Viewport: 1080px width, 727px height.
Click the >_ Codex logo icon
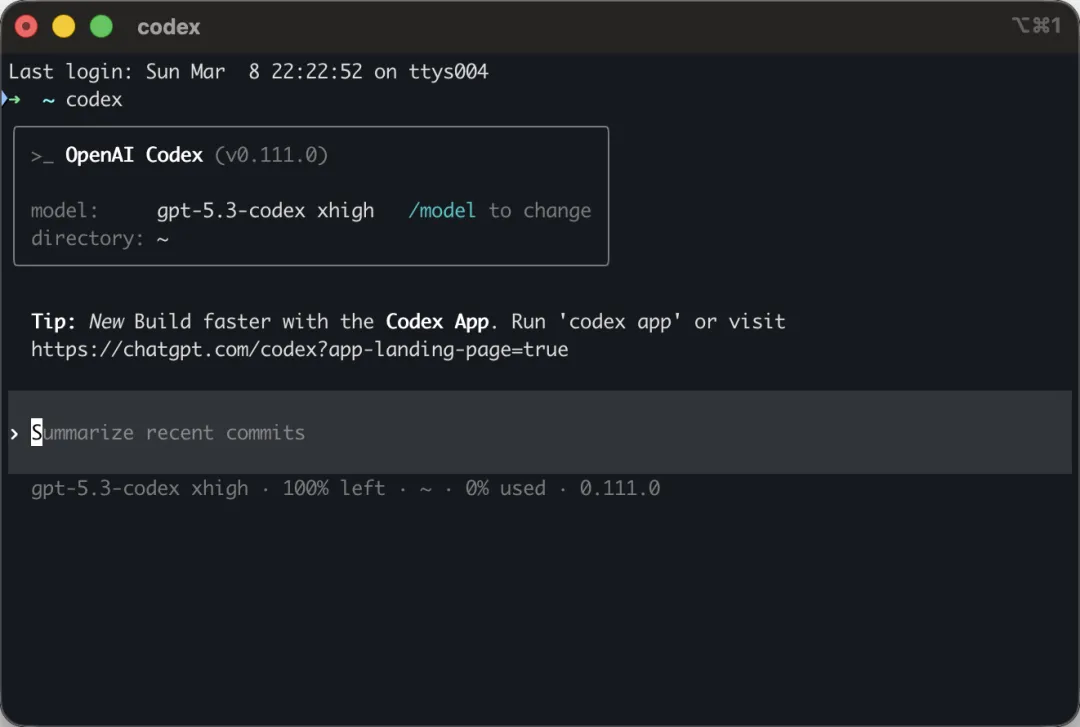pyautogui.click(x=41, y=156)
